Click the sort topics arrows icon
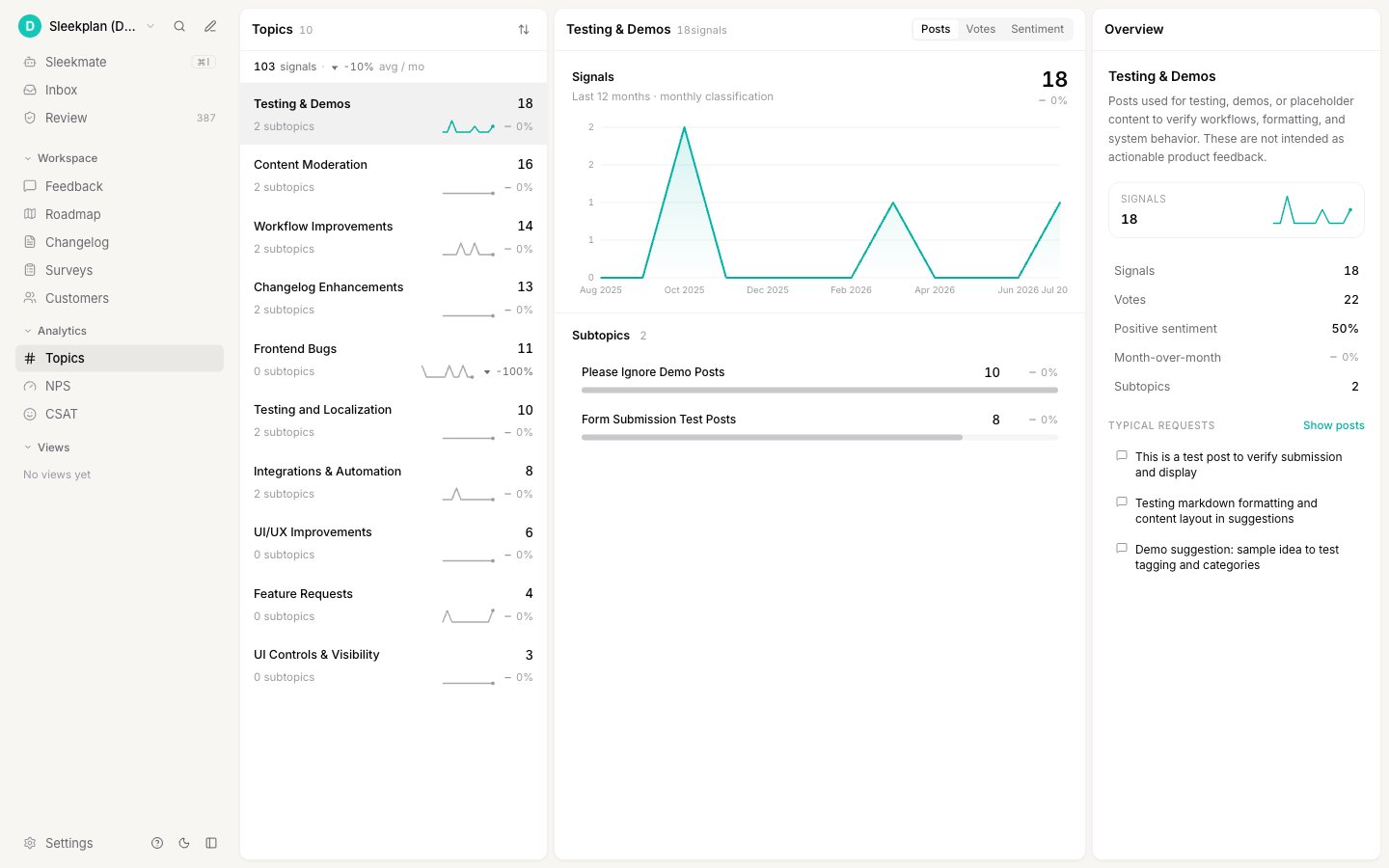The height and width of the screenshot is (868, 1389). tap(524, 30)
